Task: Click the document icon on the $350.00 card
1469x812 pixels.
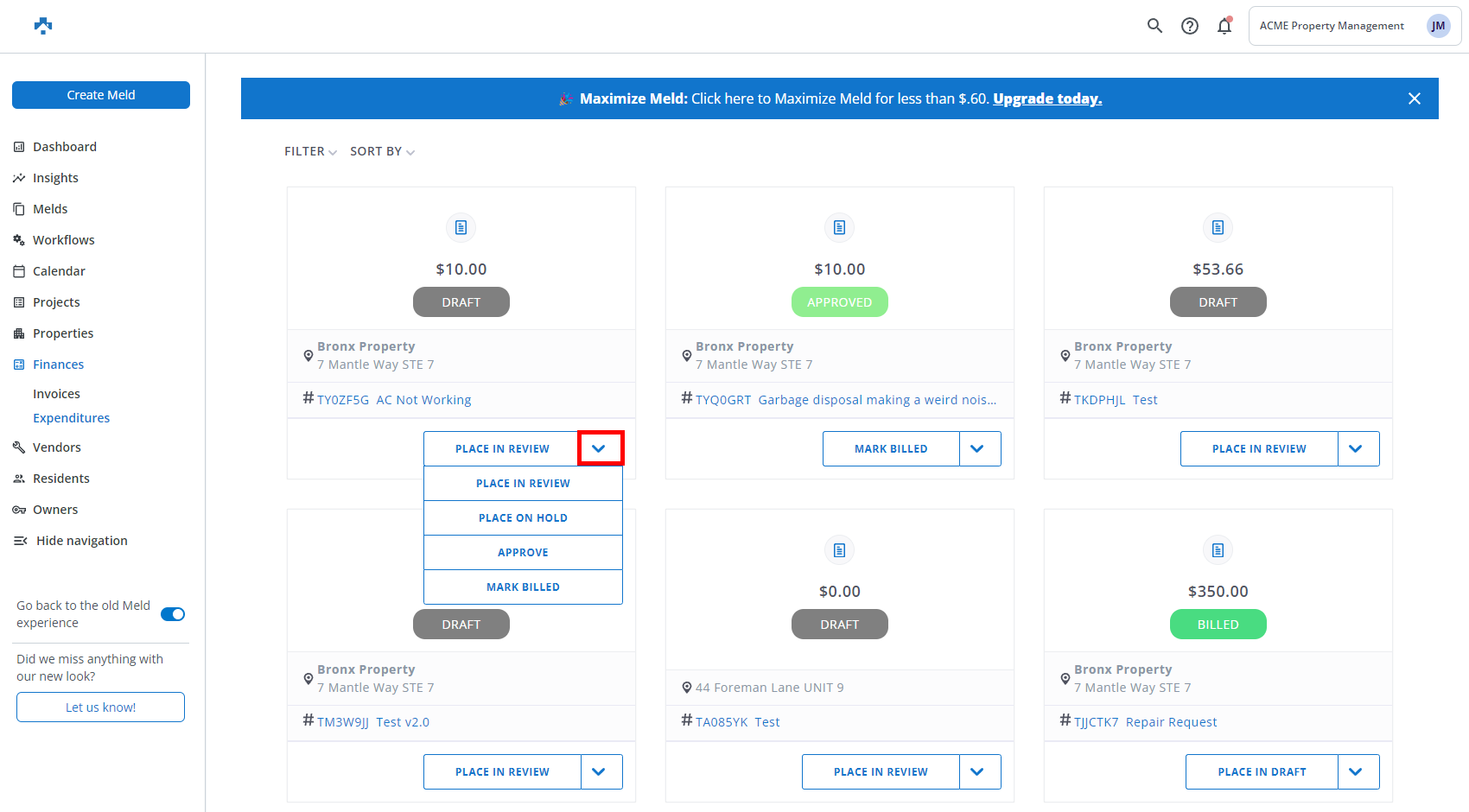Action: click(1218, 550)
